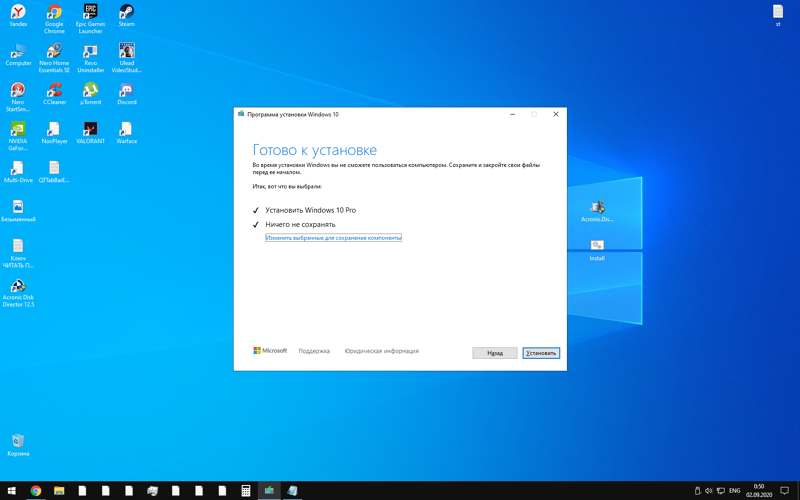Open File Explorer from the taskbar

(x=59, y=491)
